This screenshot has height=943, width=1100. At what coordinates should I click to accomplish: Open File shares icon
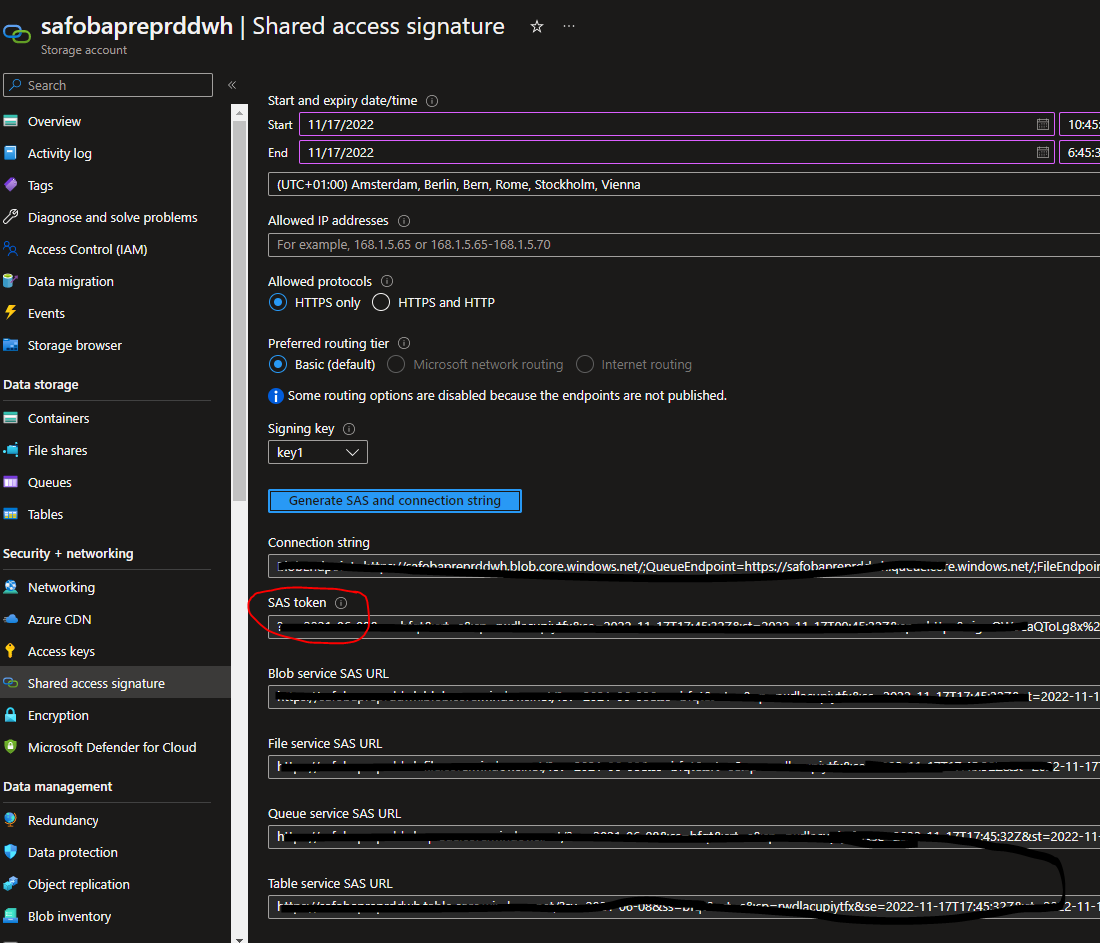pyautogui.click(x=11, y=450)
